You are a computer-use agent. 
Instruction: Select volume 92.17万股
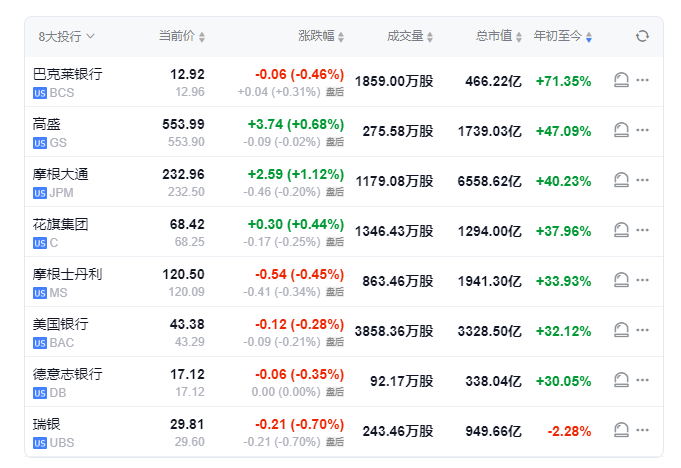pos(402,381)
